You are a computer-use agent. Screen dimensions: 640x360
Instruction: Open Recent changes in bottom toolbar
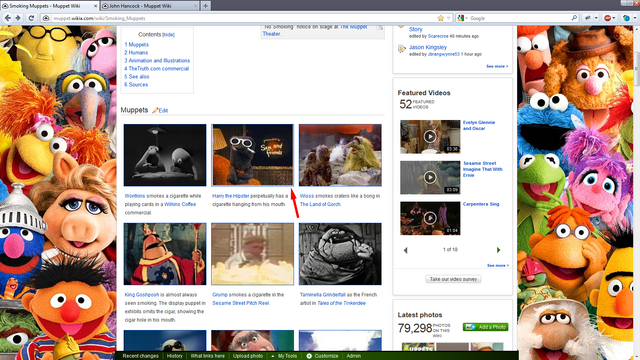coord(140,356)
